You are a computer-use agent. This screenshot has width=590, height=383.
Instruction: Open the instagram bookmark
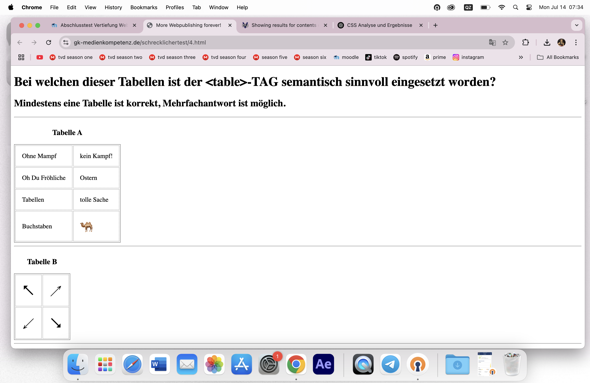point(468,57)
